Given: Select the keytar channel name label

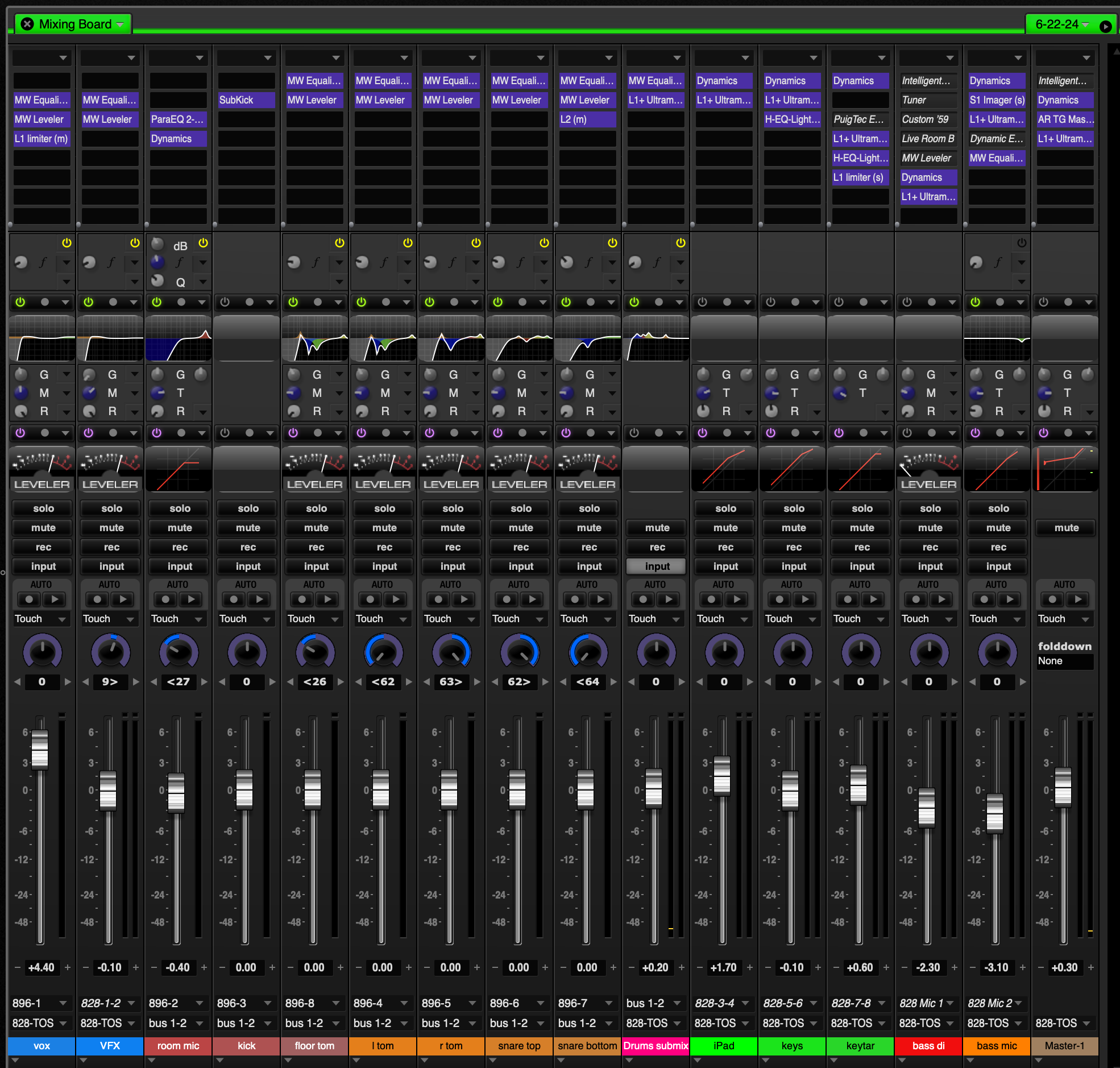Looking at the screenshot, I should pos(861,1046).
